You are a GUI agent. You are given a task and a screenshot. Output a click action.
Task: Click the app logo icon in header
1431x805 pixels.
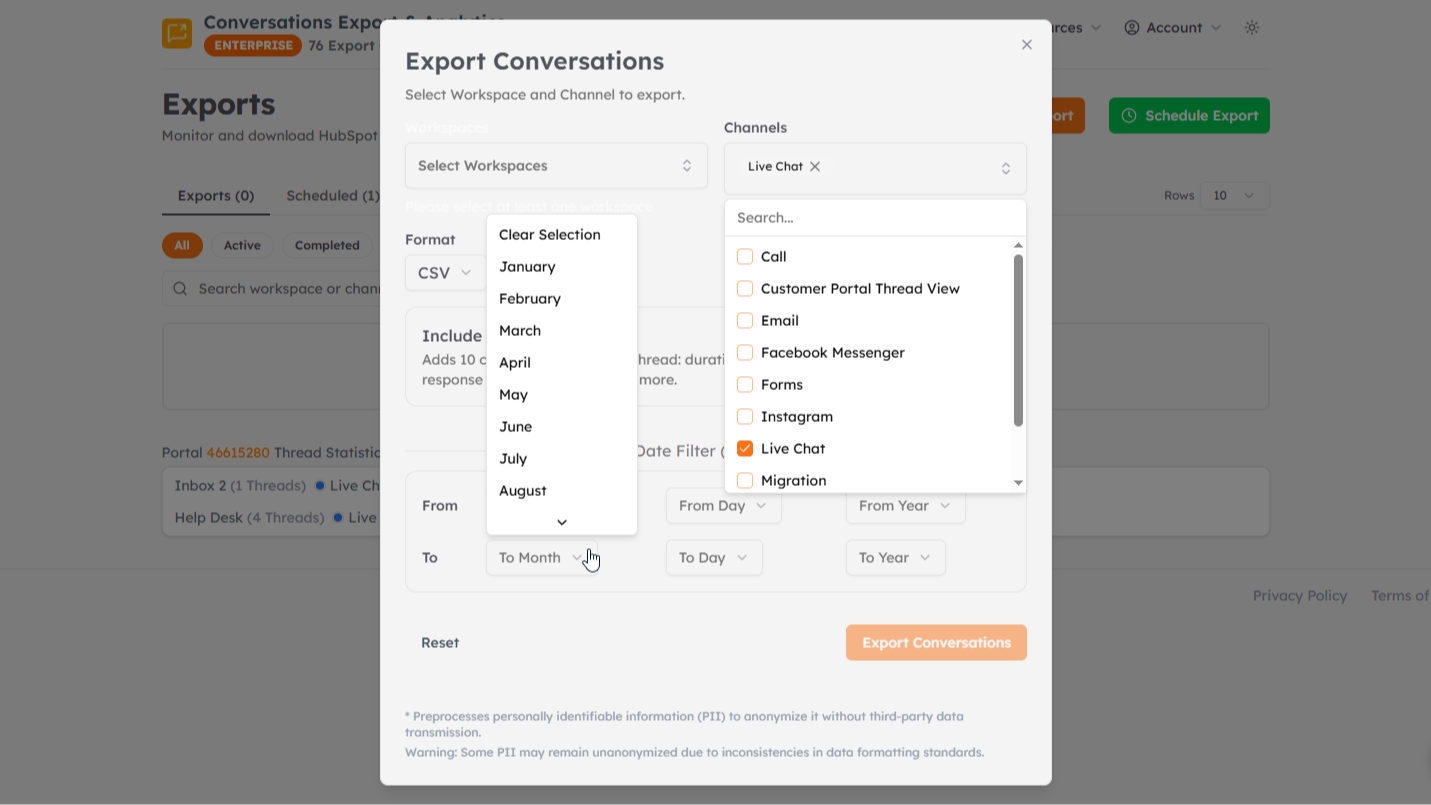click(x=177, y=33)
